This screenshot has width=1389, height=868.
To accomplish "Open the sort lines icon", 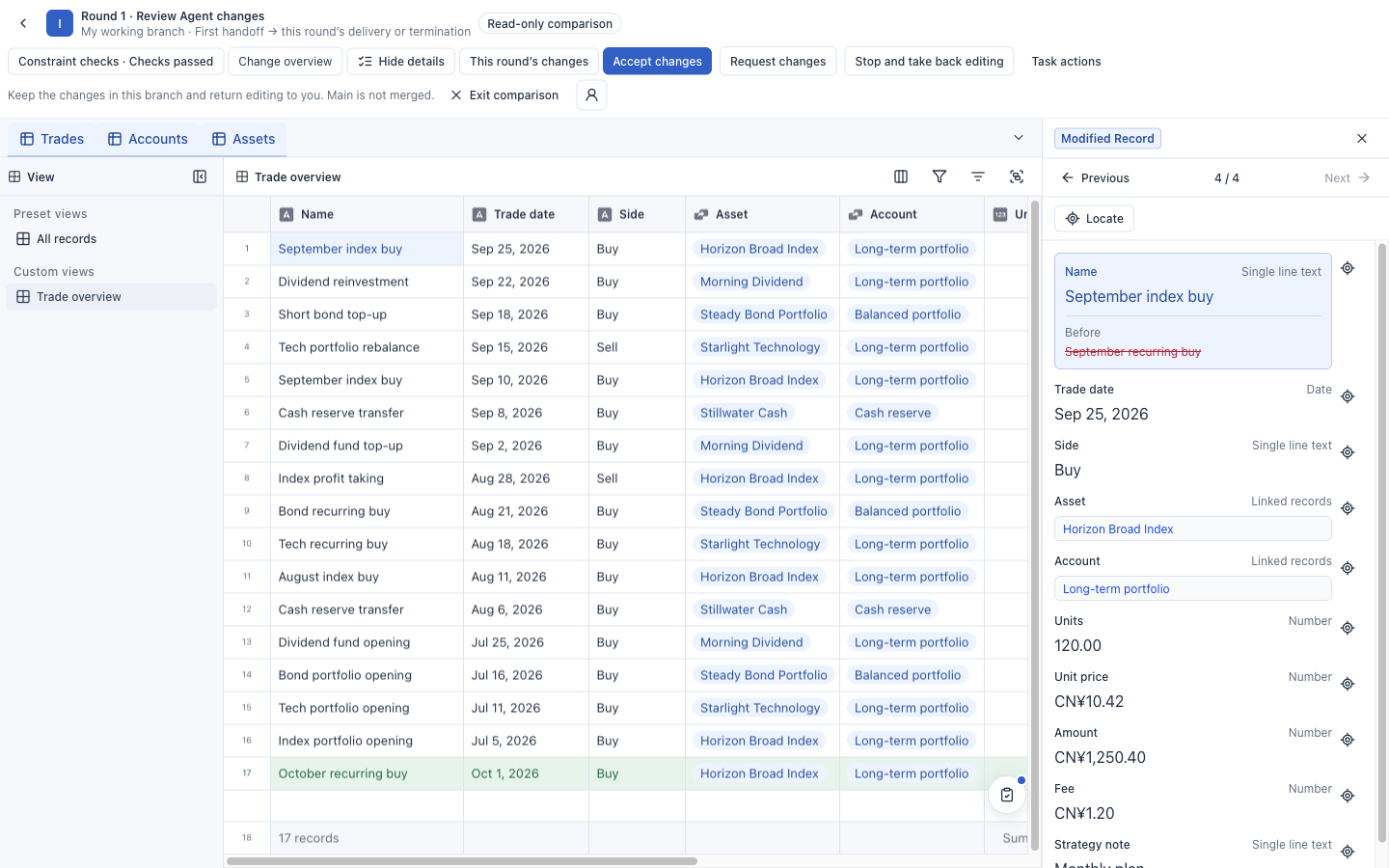I will [x=978, y=176].
